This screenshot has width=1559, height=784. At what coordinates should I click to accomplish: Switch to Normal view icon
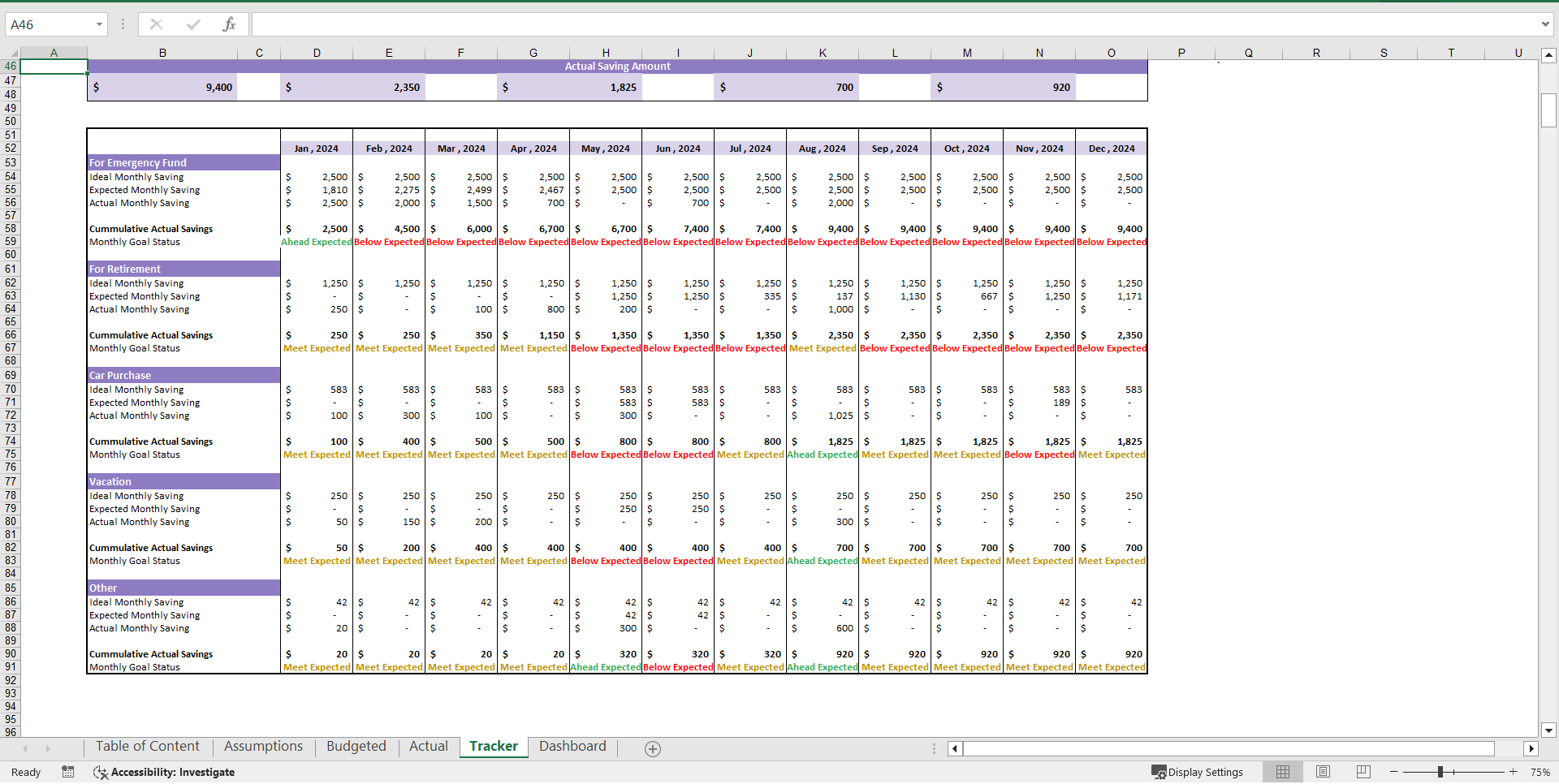pos(1283,772)
